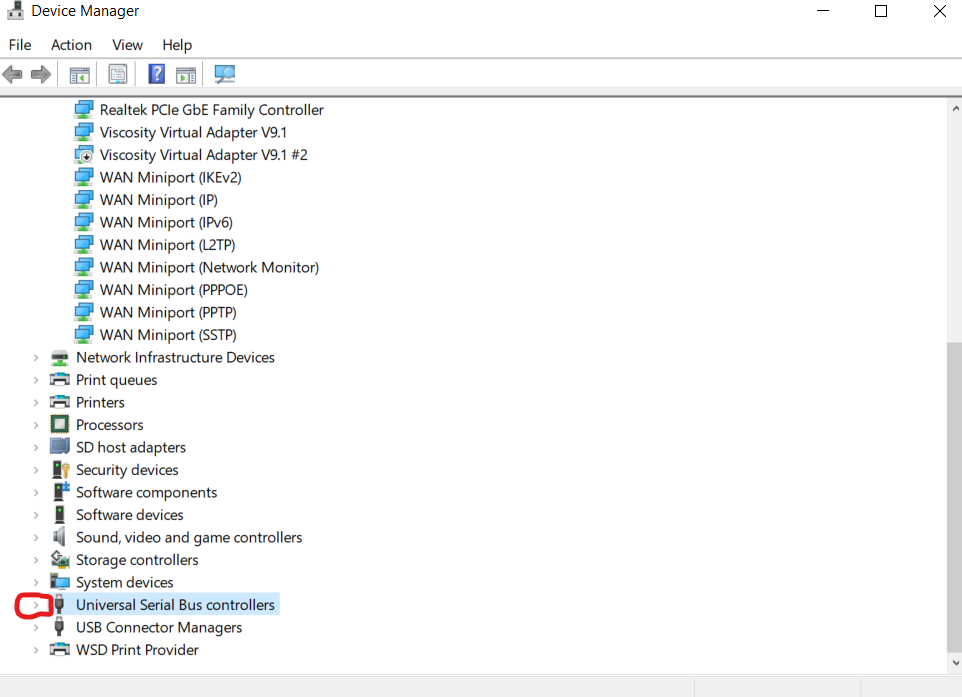Screen dimensions: 962x697
Task: Click Show/Hide Console Tree toolbar icon
Action: (x=80, y=75)
